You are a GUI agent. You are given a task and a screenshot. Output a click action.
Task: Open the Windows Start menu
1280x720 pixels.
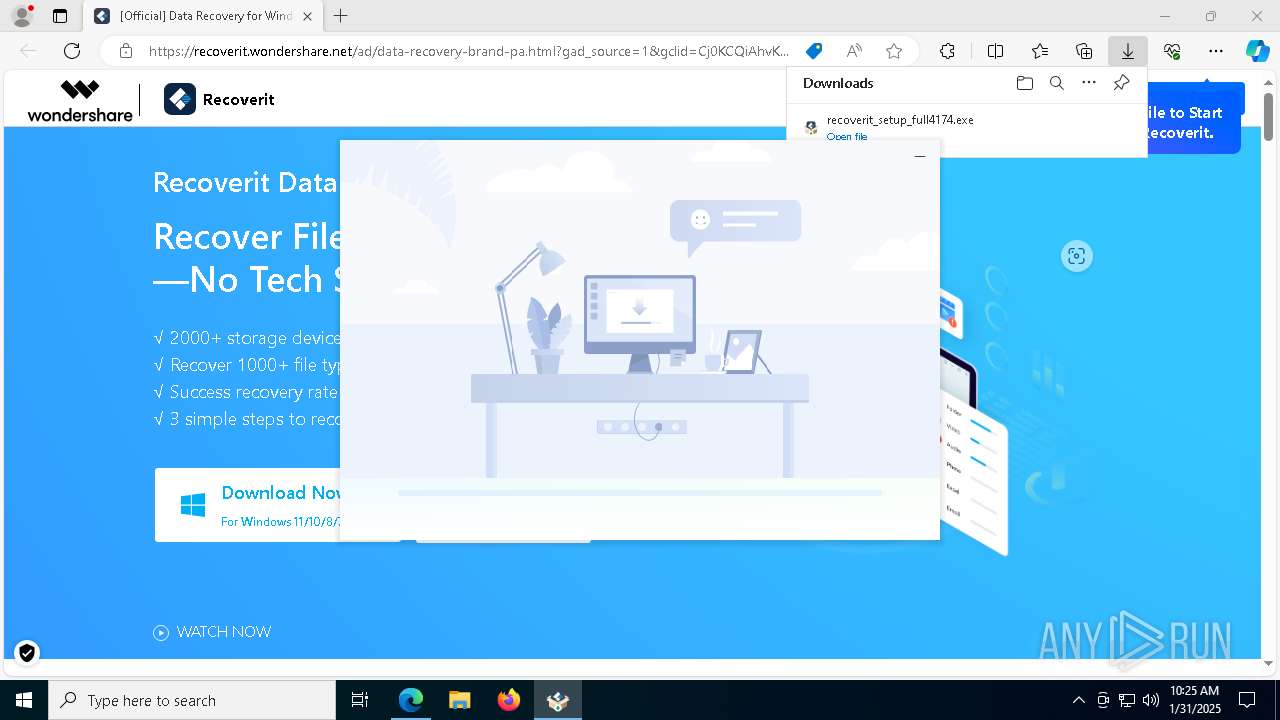click(x=24, y=700)
